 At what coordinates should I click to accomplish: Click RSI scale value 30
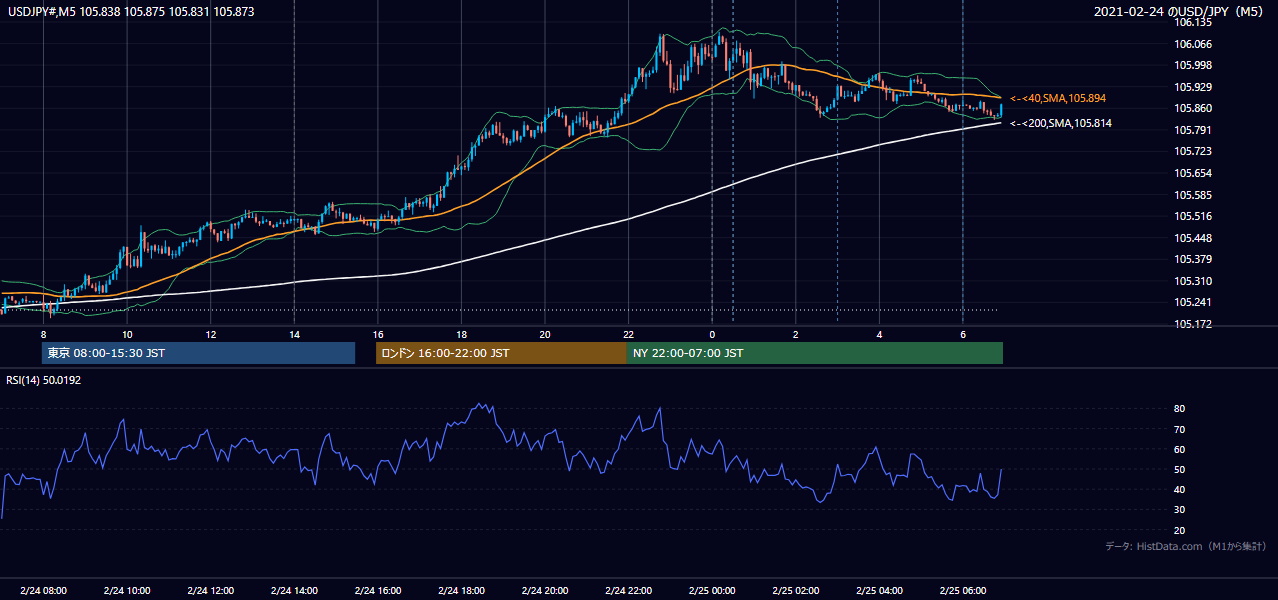(x=1180, y=510)
